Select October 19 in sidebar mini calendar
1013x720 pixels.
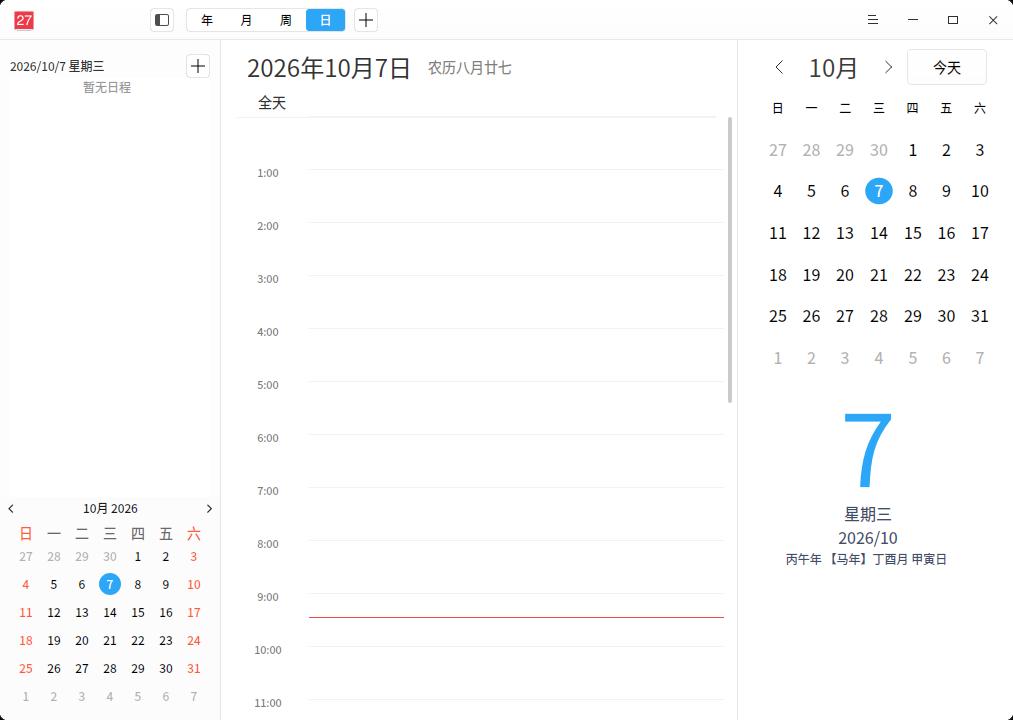54,641
